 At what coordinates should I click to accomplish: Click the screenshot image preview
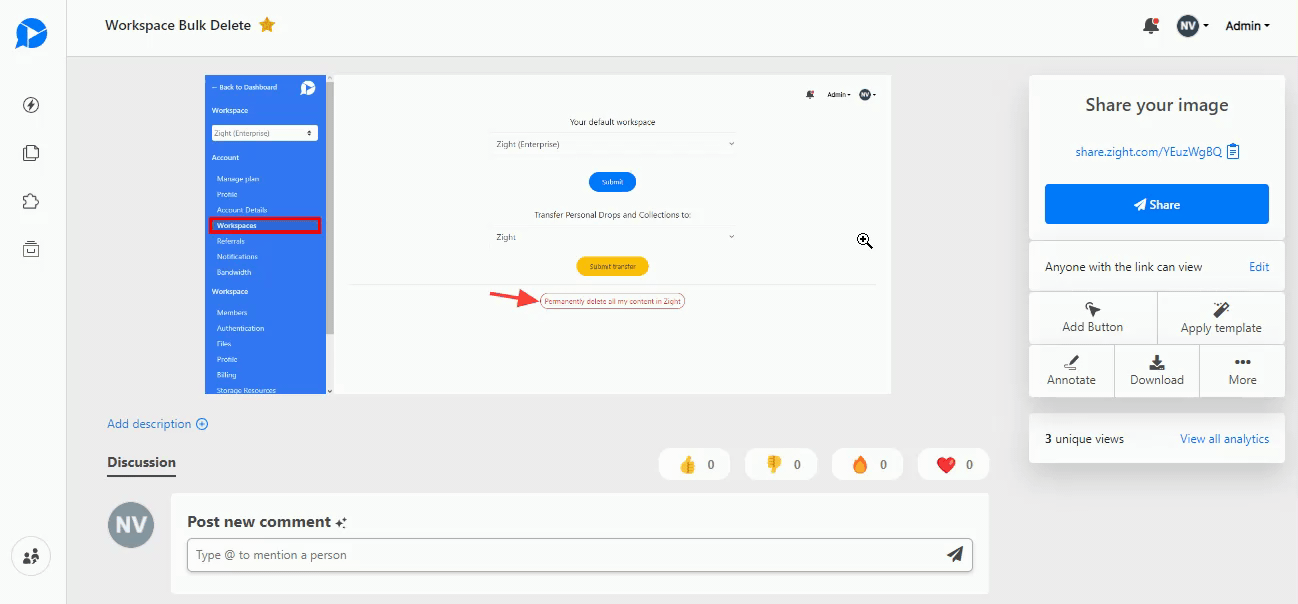point(547,234)
